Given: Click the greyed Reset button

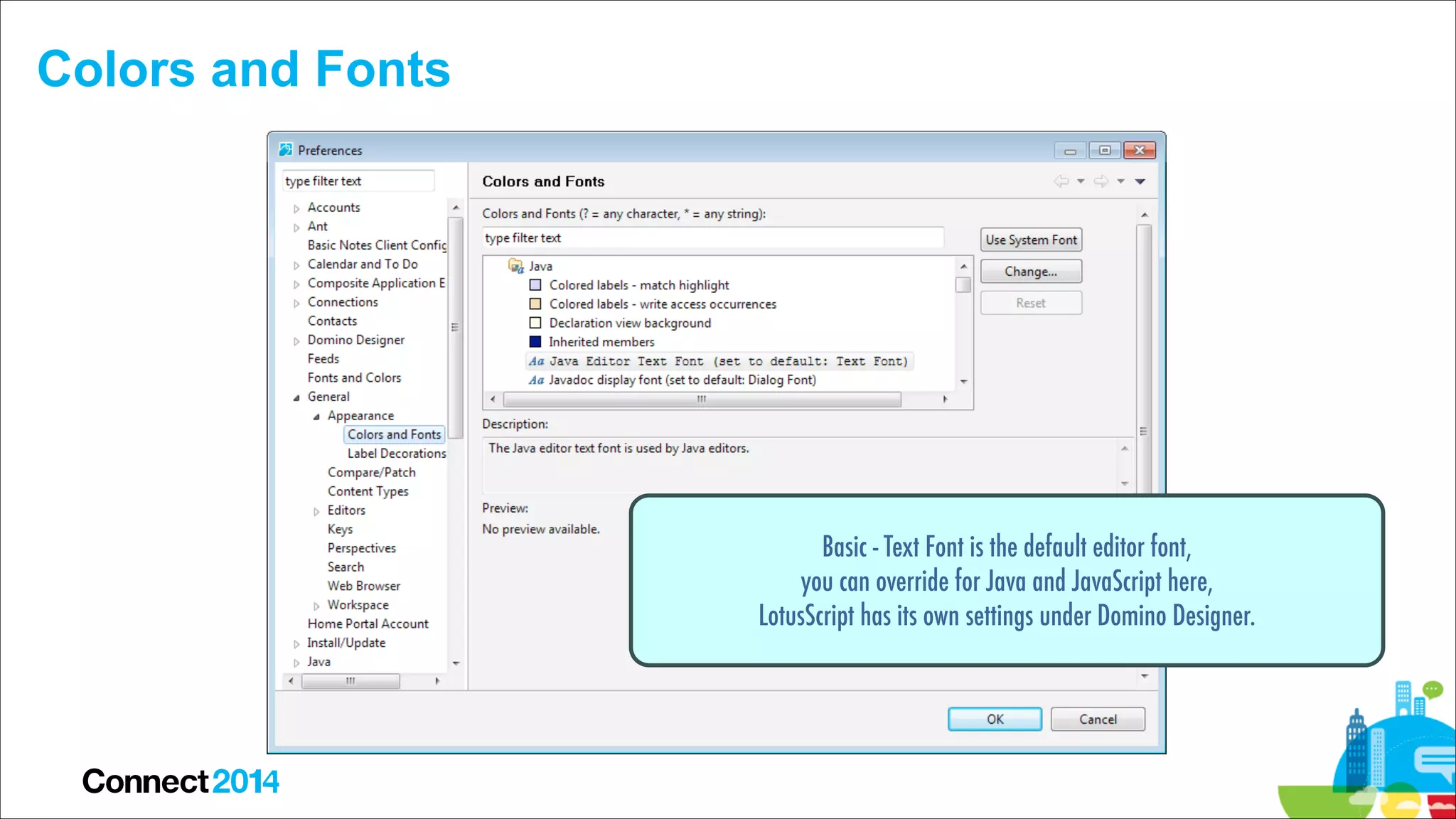Looking at the screenshot, I should (x=1031, y=303).
